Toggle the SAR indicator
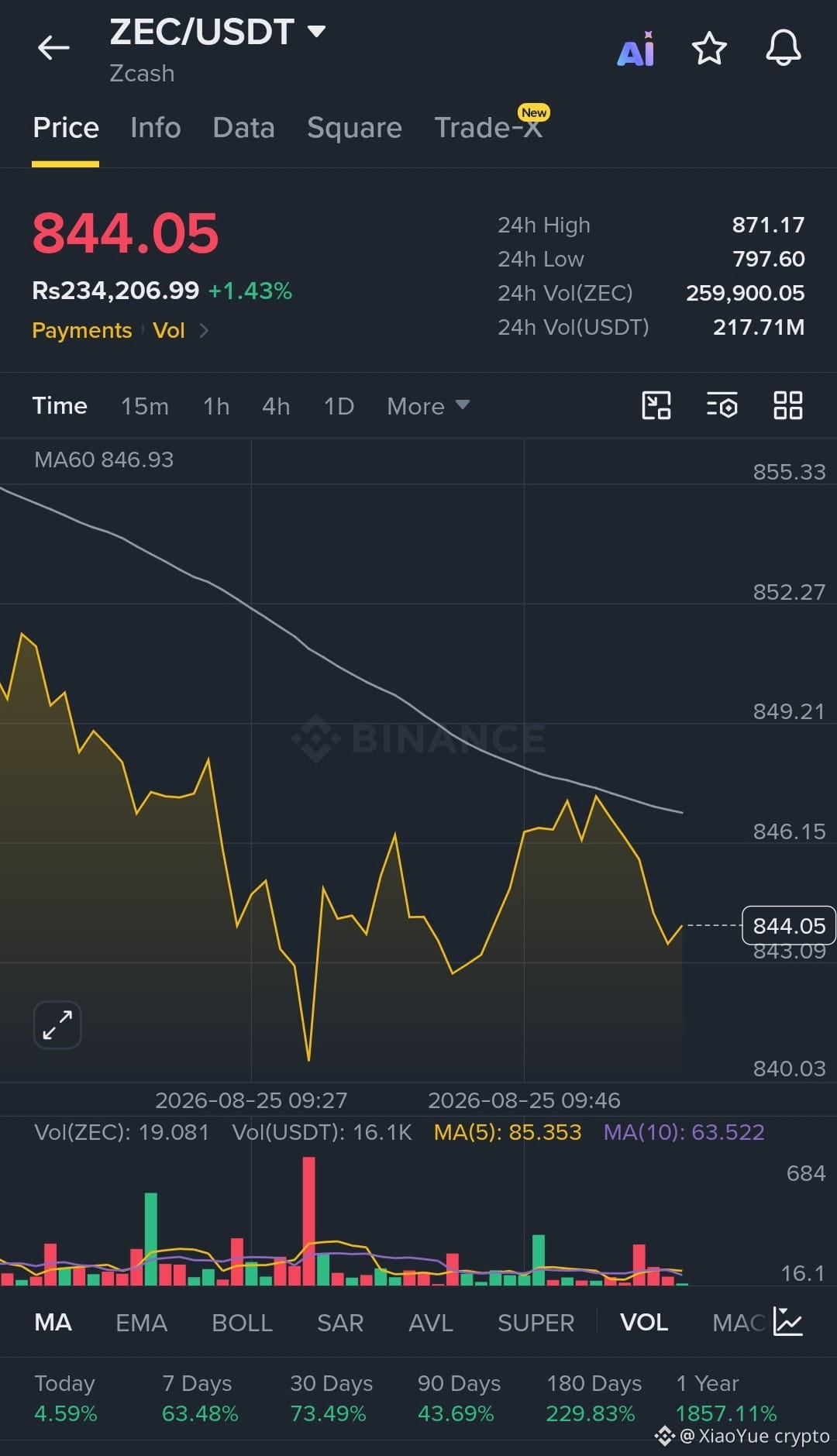The image size is (837, 1456). [340, 1322]
